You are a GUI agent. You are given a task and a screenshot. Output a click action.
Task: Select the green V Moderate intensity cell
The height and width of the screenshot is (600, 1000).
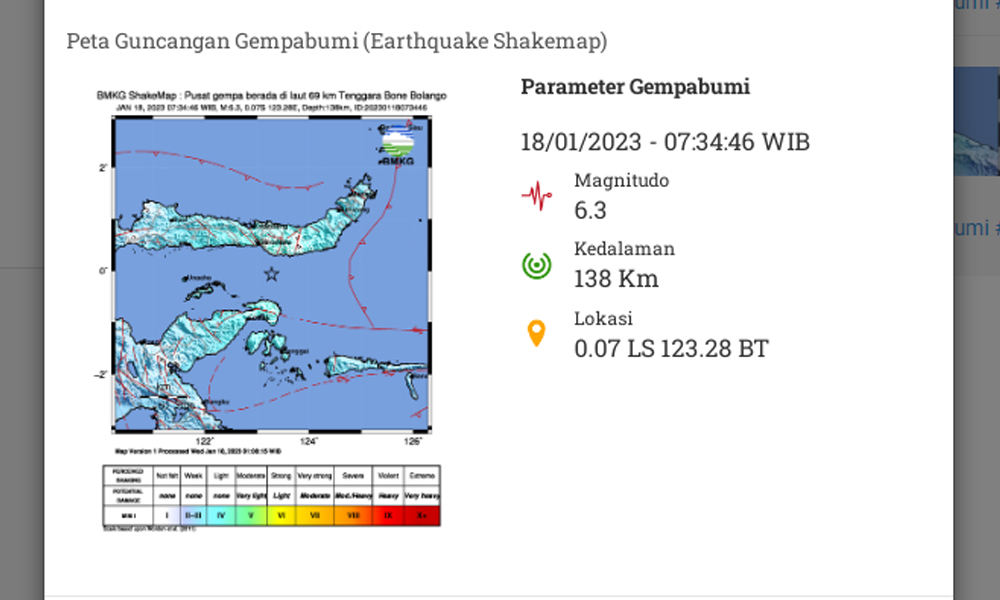pyautogui.click(x=249, y=514)
